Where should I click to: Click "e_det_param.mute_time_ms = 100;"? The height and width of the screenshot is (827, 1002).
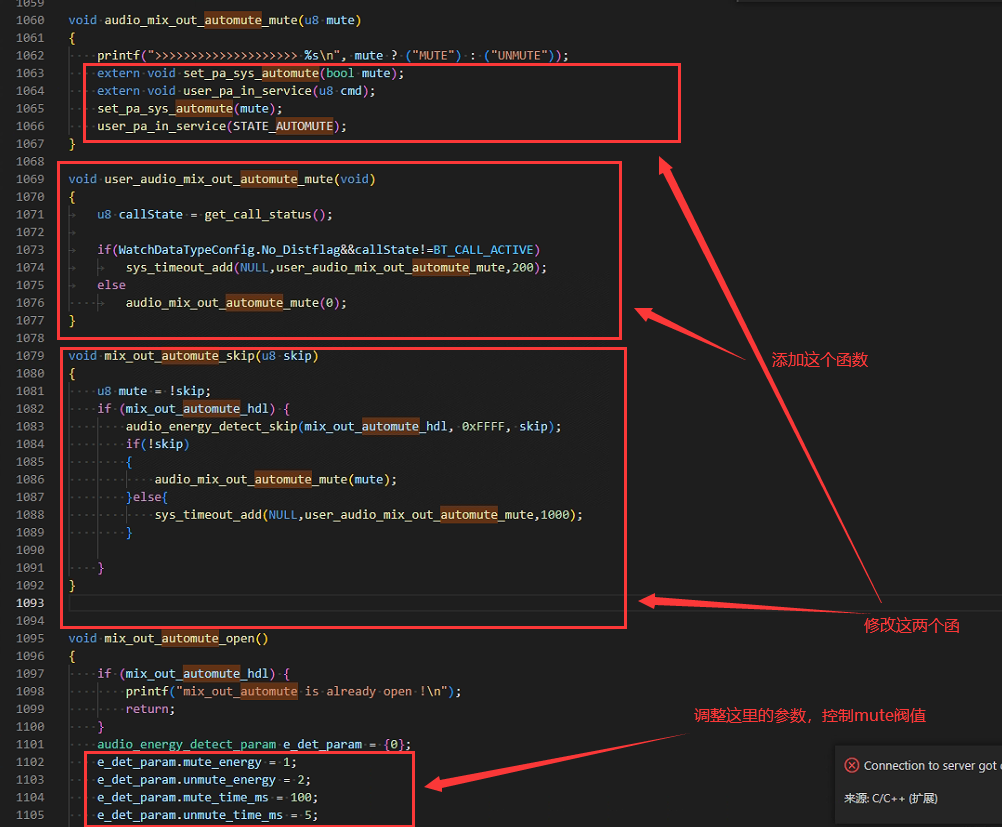[208, 798]
